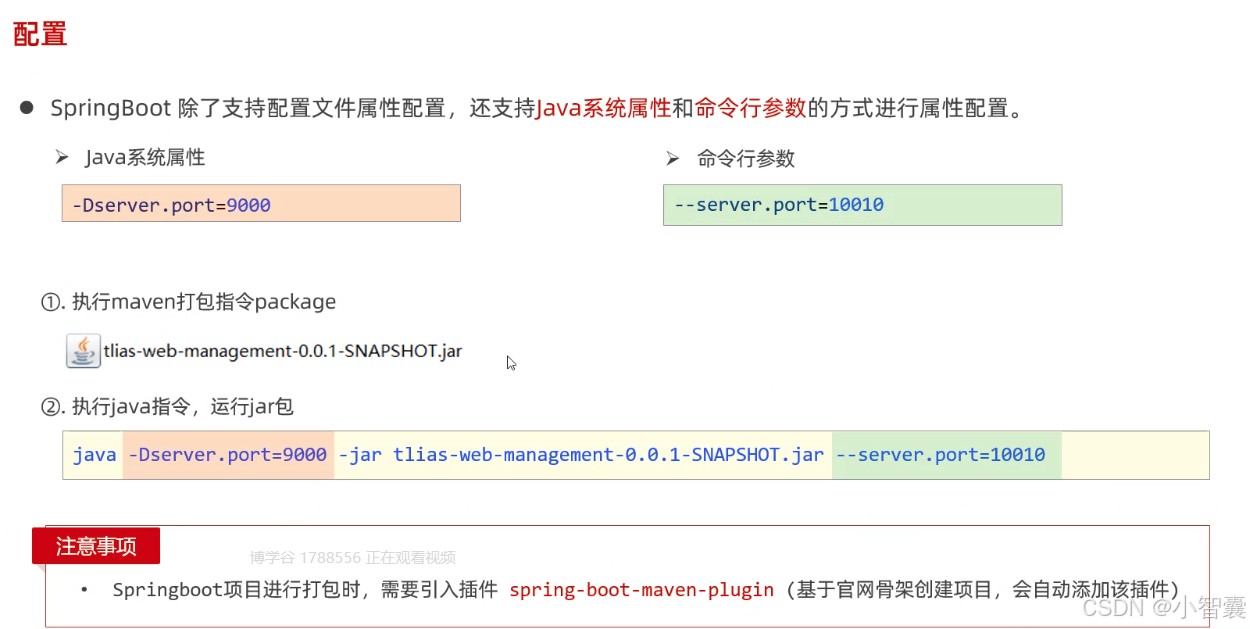
Task: Click the red '命令行参数' text in the main bullet
Action: [750, 108]
